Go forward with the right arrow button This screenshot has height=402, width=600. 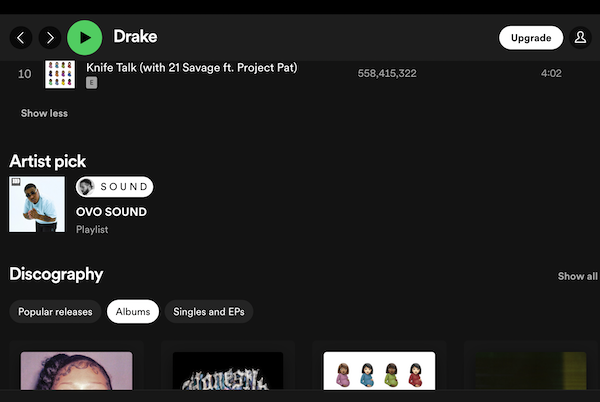pyautogui.click(x=49, y=38)
